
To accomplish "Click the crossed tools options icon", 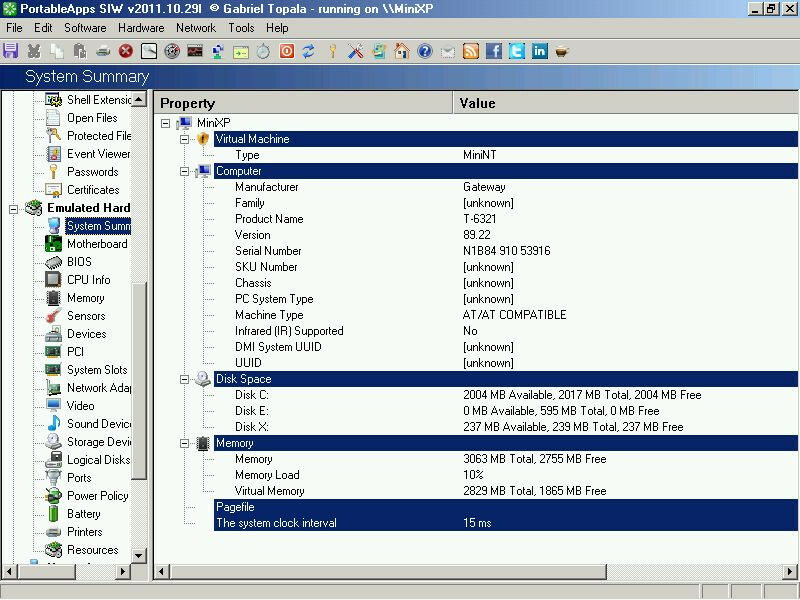I will point(356,51).
